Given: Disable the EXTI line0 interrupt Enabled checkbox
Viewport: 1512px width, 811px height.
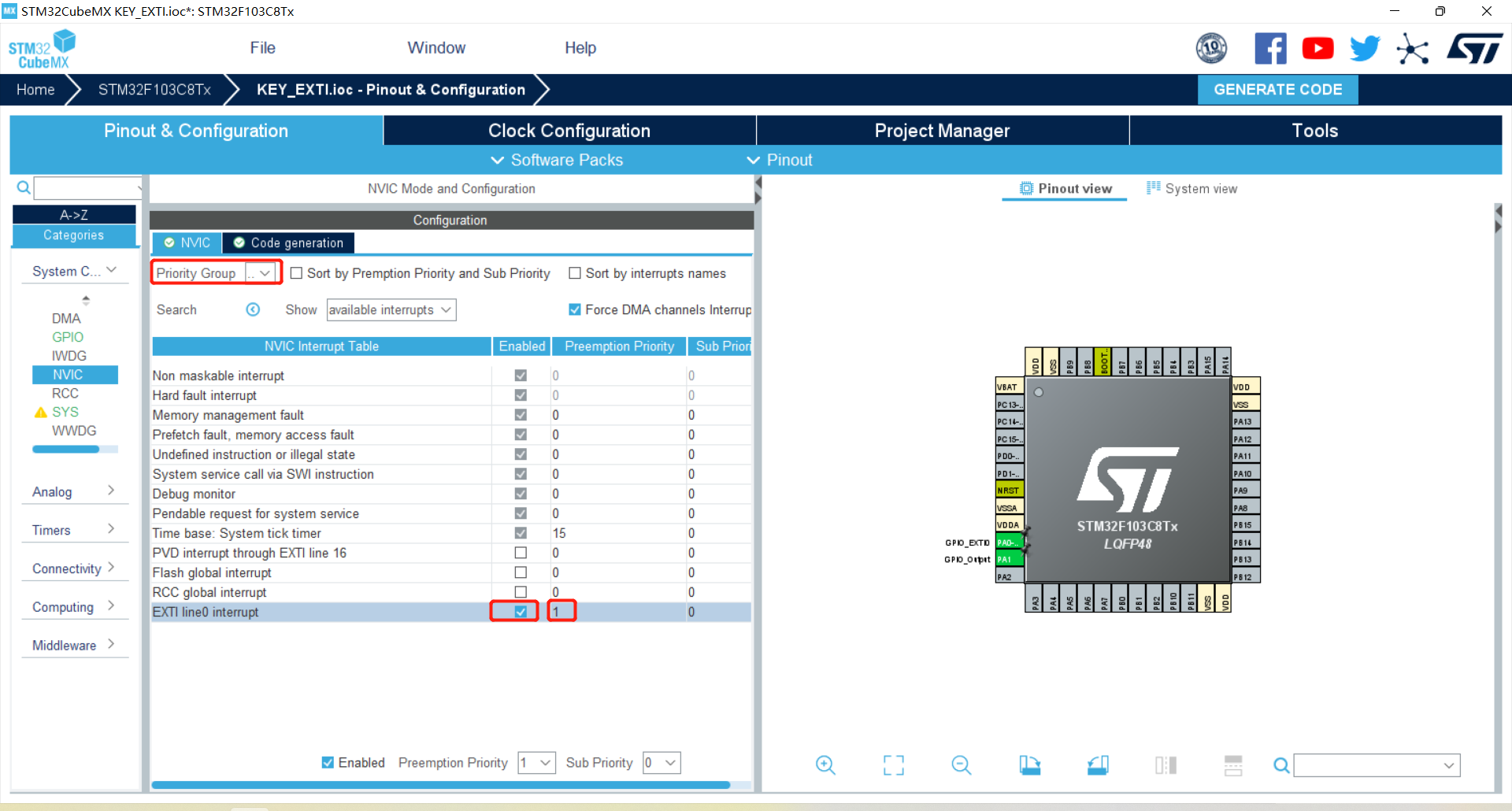Looking at the screenshot, I should point(521,611).
